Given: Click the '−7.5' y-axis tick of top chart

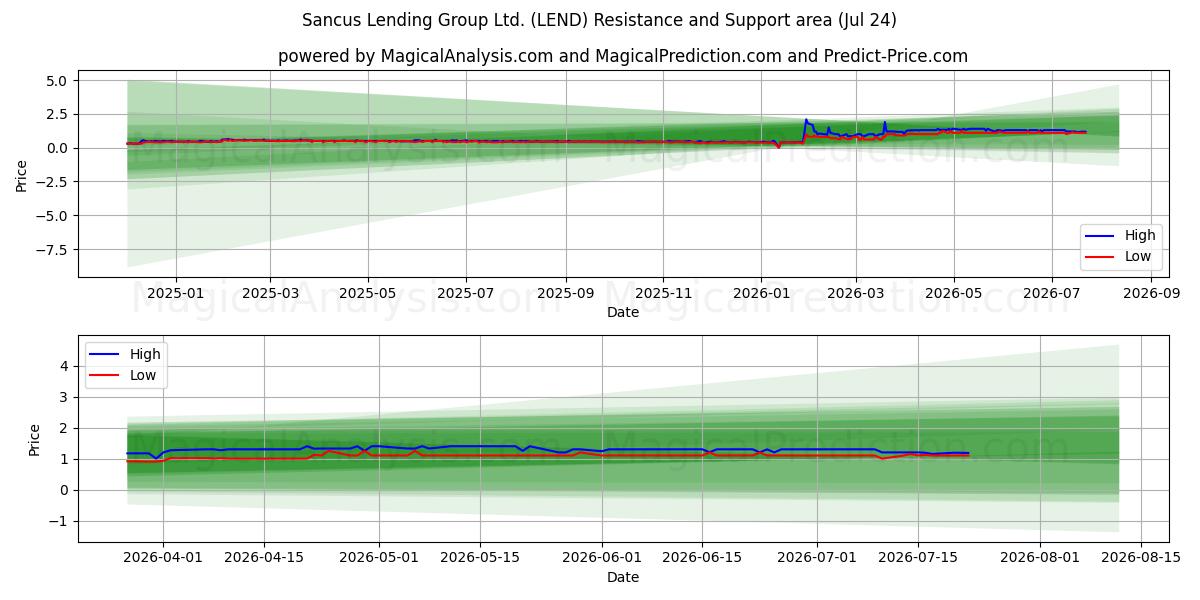Looking at the screenshot, I should pyautogui.click(x=51, y=249).
